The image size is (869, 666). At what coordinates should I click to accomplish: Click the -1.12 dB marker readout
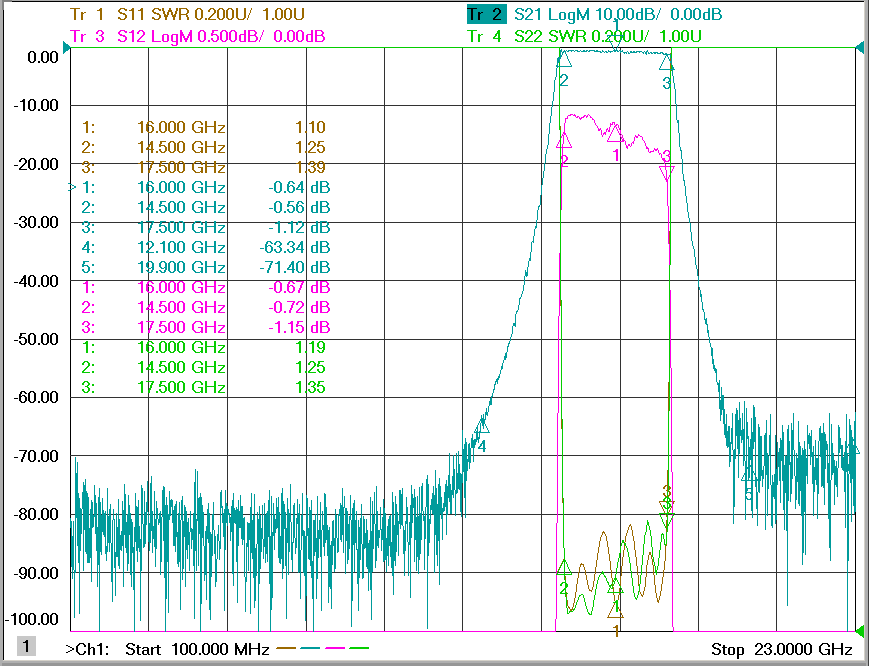pos(299,227)
